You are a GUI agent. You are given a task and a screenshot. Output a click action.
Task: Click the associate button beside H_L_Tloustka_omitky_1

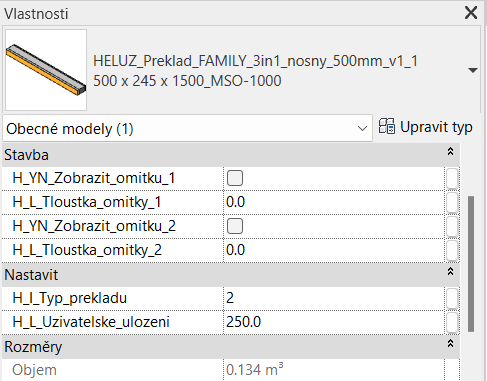(452, 202)
